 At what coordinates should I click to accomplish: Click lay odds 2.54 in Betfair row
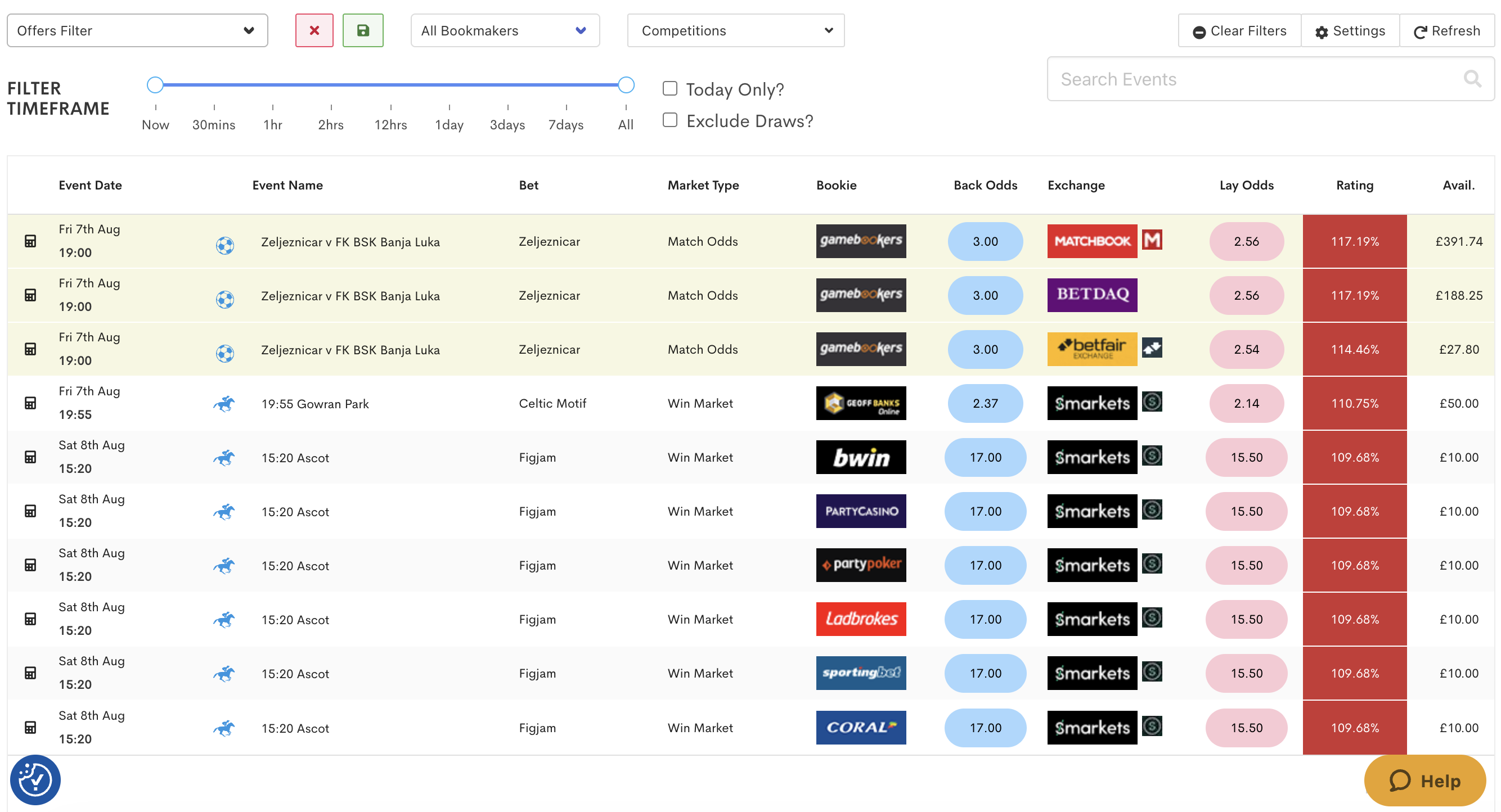pyautogui.click(x=1246, y=350)
